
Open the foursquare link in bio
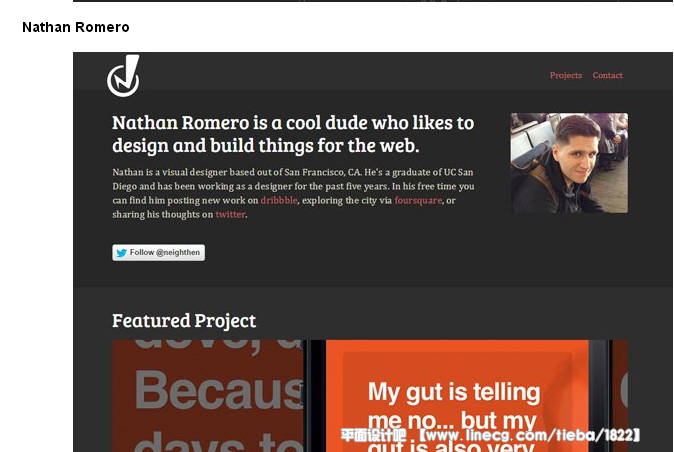pos(418,200)
